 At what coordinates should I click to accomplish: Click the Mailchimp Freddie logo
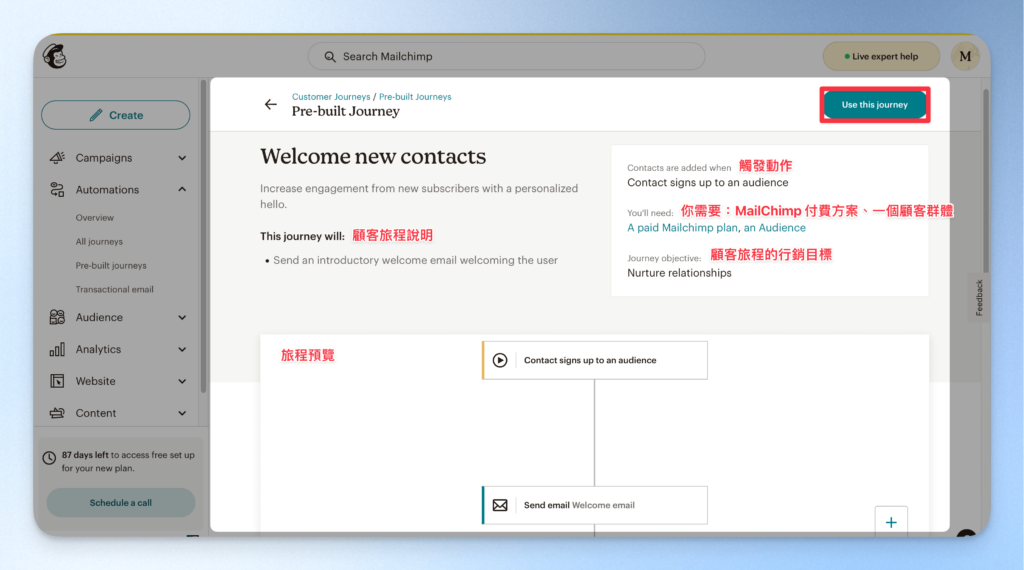coord(56,57)
